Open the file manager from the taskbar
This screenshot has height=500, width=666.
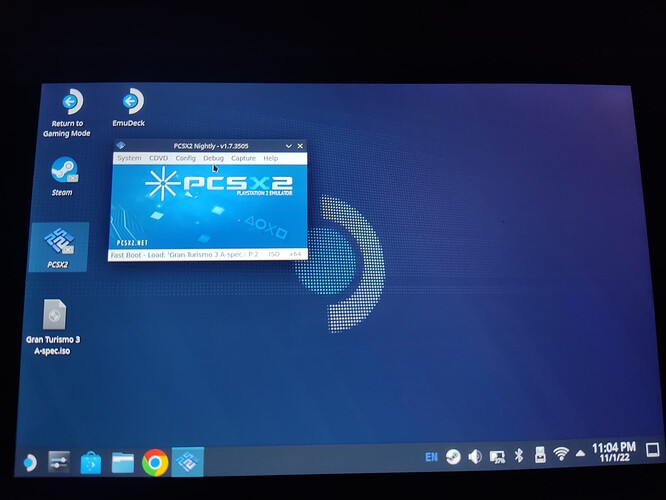122,462
